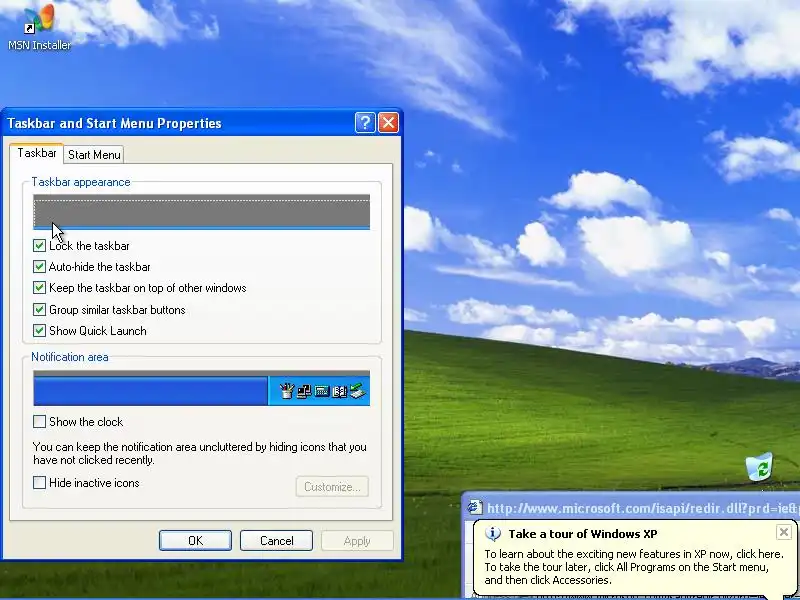Click the microsoft.com URL window title

click(643, 508)
